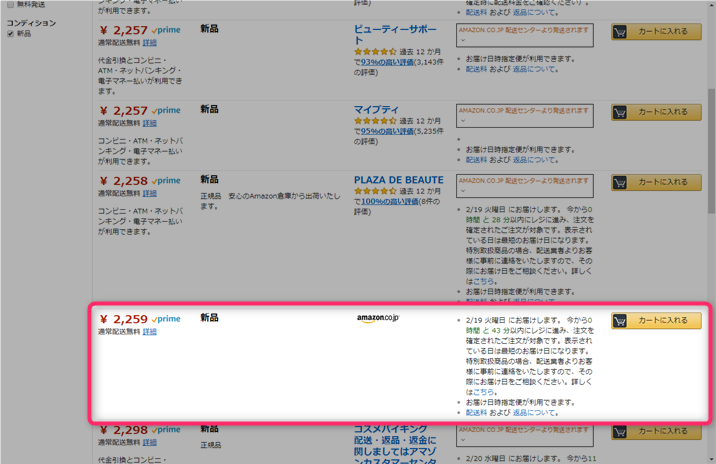This screenshot has width=716, height=464.
Task: Open the ビューティーサポート seller page
Action: click(x=395, y=35)
